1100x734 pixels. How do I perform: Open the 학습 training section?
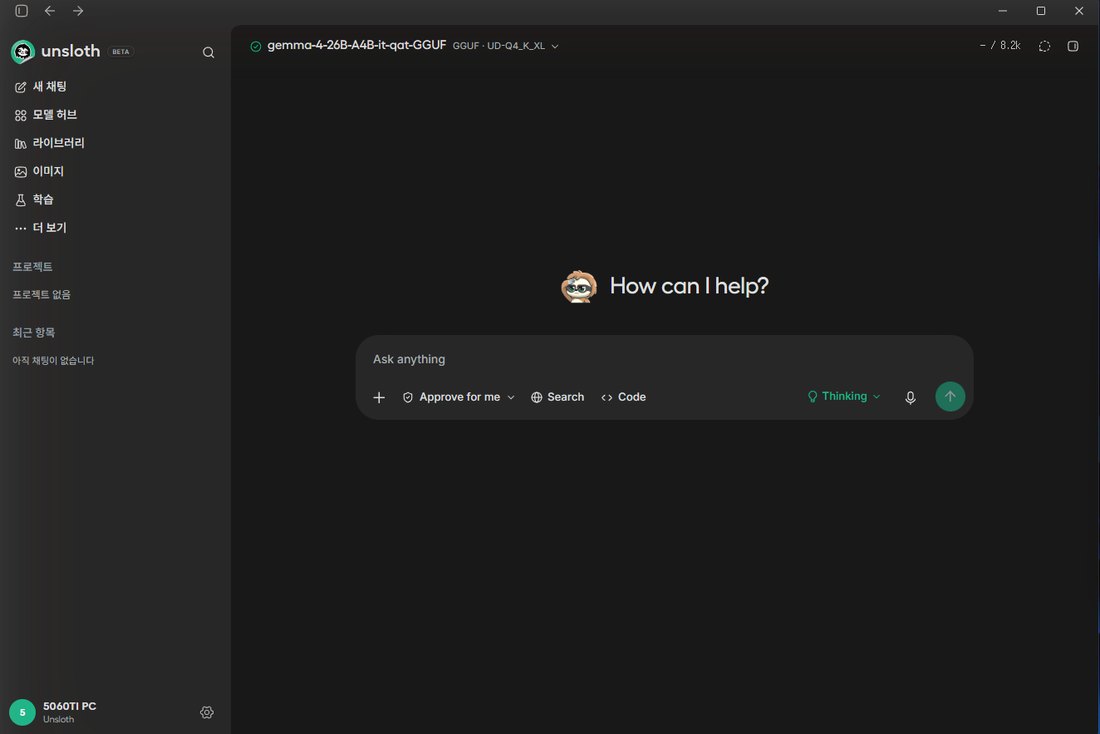coord(34,199)
